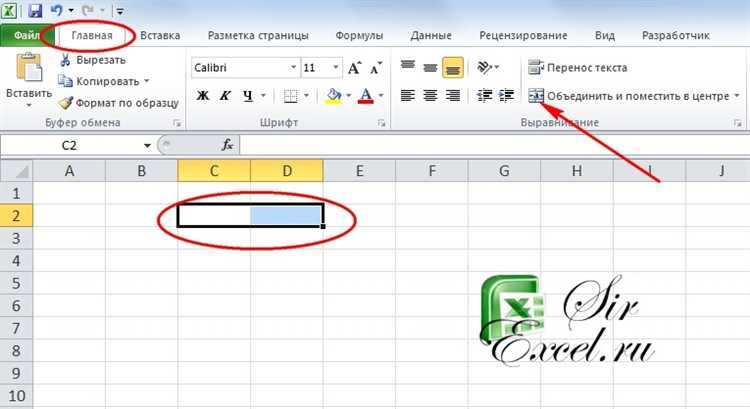Open dropdown next to Объединить и поместить в центре
The width and height of the screenshot is (750, 409).
pos(737,96)
